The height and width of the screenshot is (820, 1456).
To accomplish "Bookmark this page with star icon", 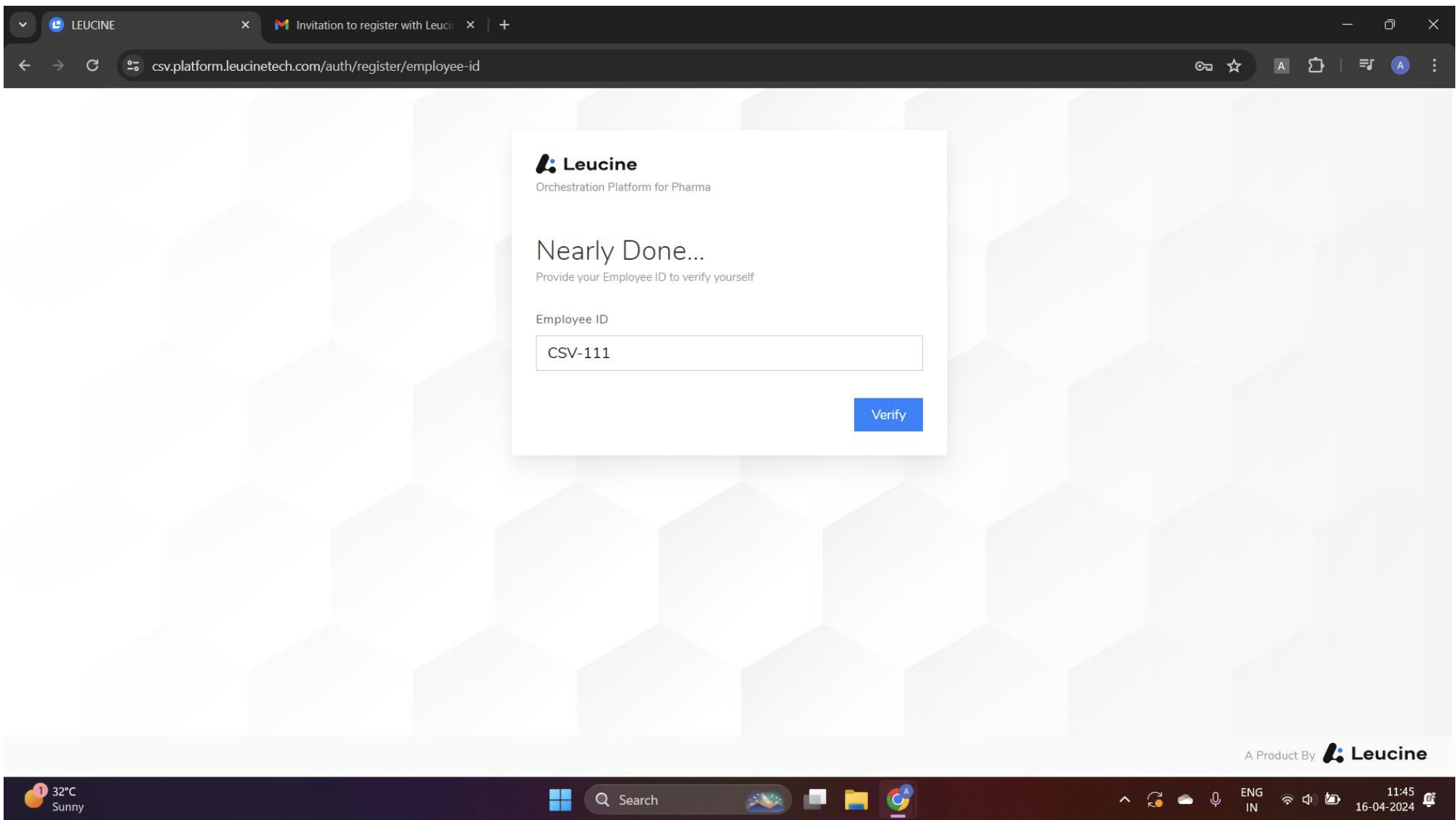I will [1234, 66].
